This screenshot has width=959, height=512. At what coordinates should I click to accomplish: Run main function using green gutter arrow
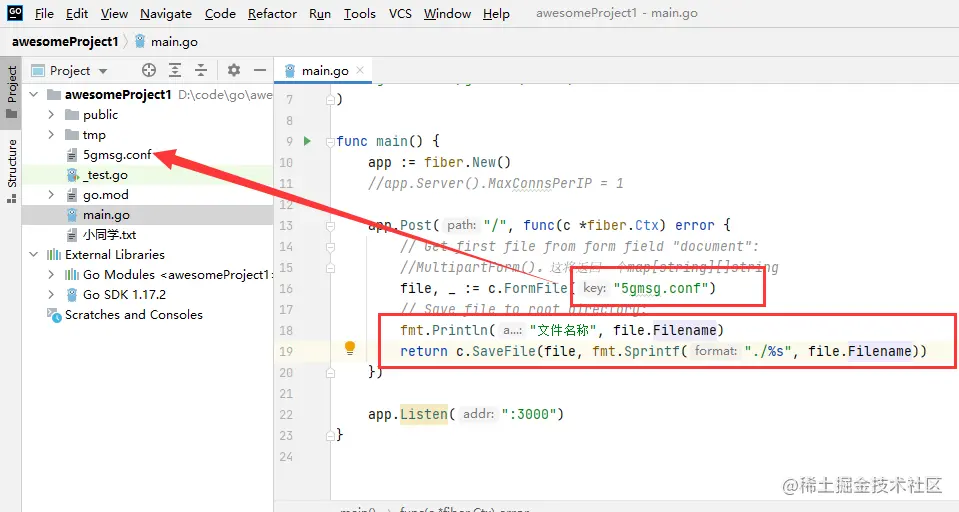[308, 141]
